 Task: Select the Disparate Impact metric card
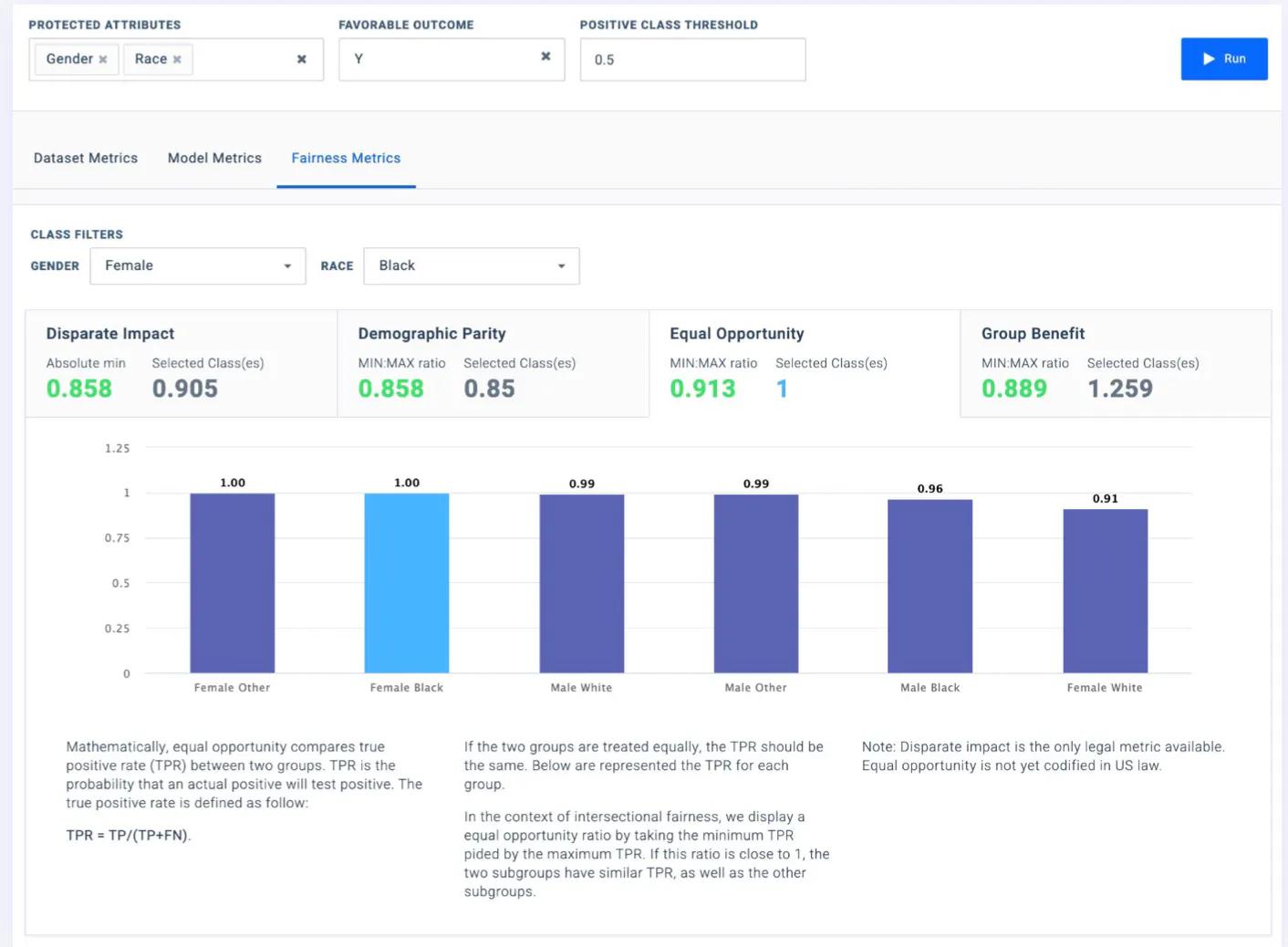click(181, 364)
